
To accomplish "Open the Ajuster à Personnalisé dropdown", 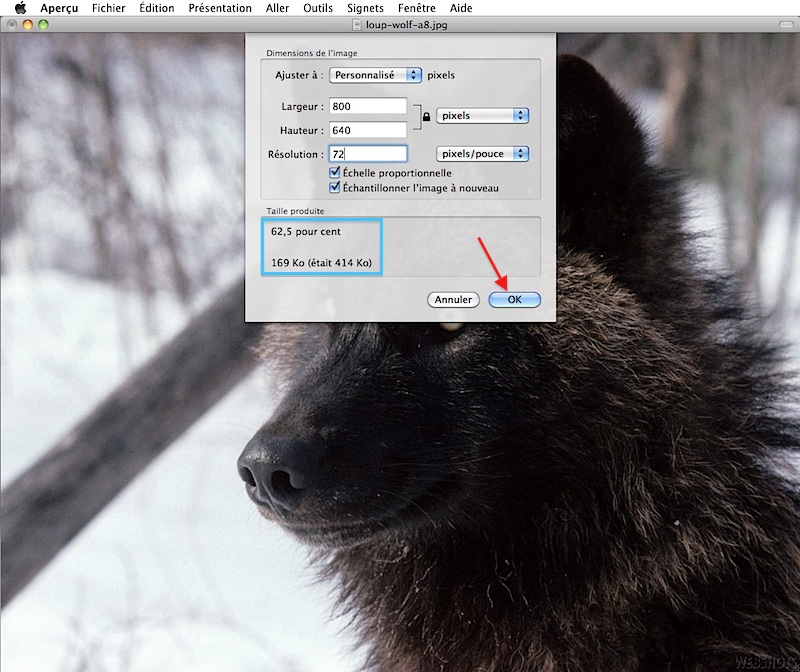I will click(375, 75).
